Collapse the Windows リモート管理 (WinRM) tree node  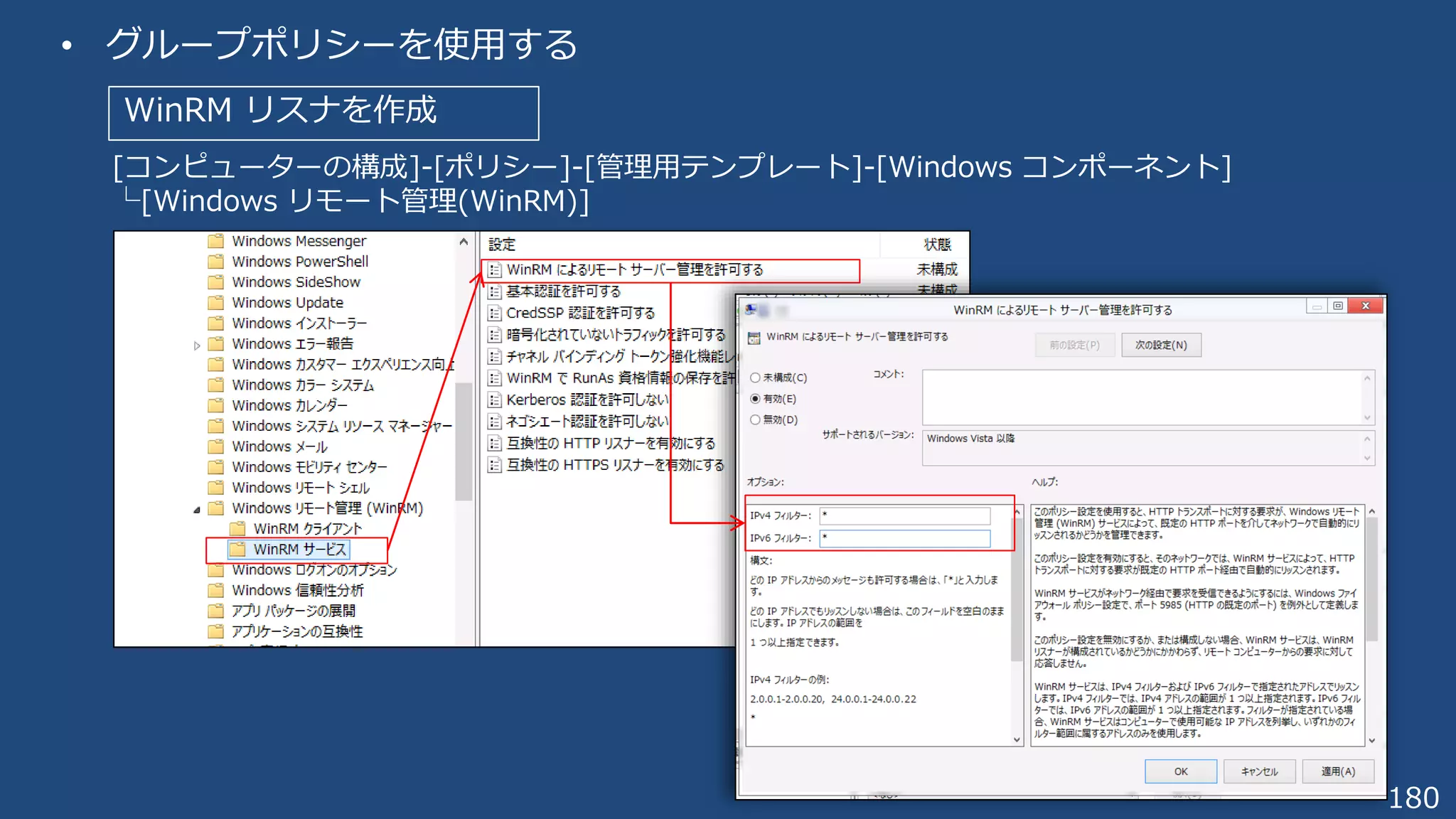click(197, 509)
